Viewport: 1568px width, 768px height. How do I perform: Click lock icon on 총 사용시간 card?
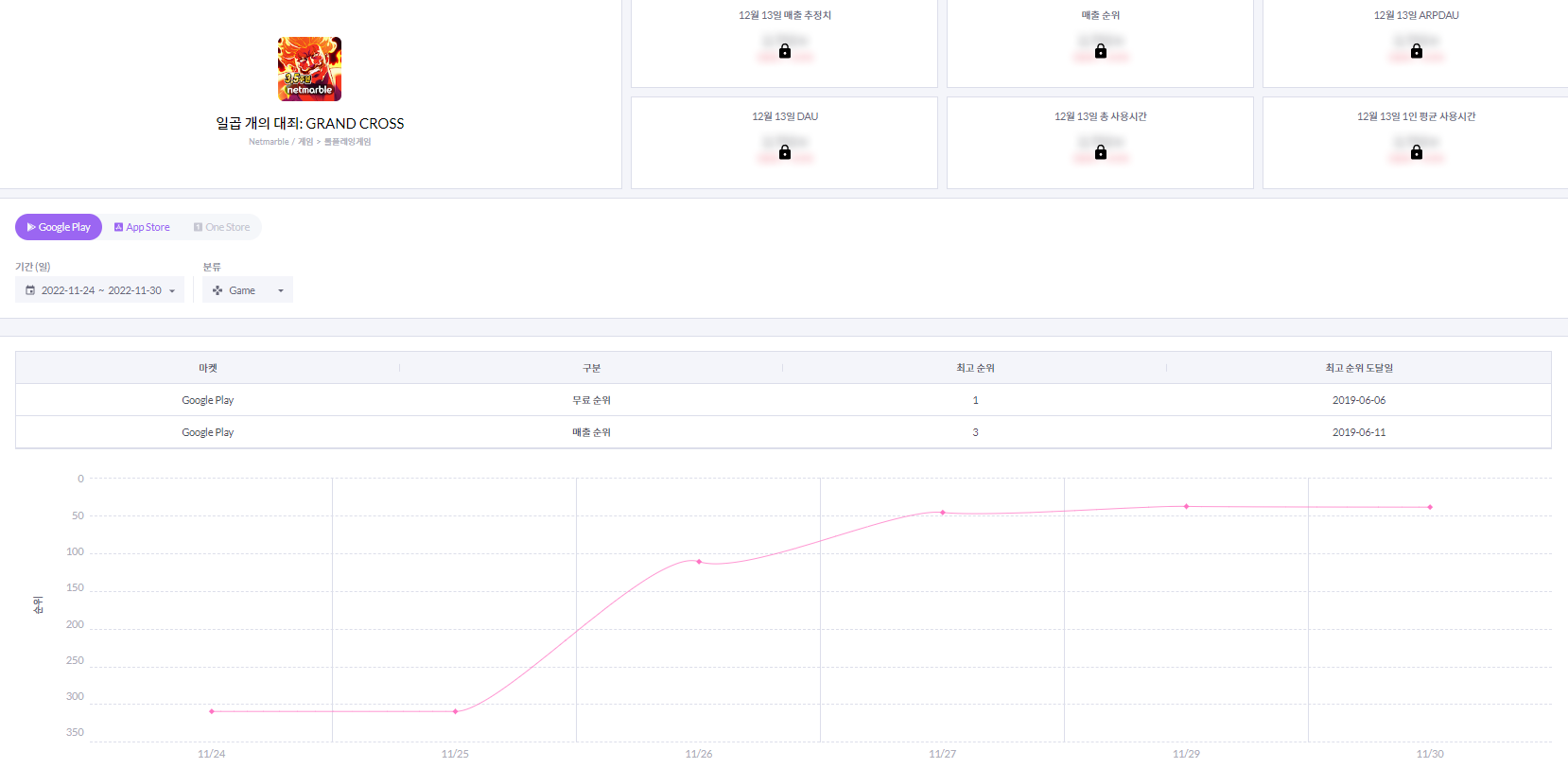[1100, 152]
